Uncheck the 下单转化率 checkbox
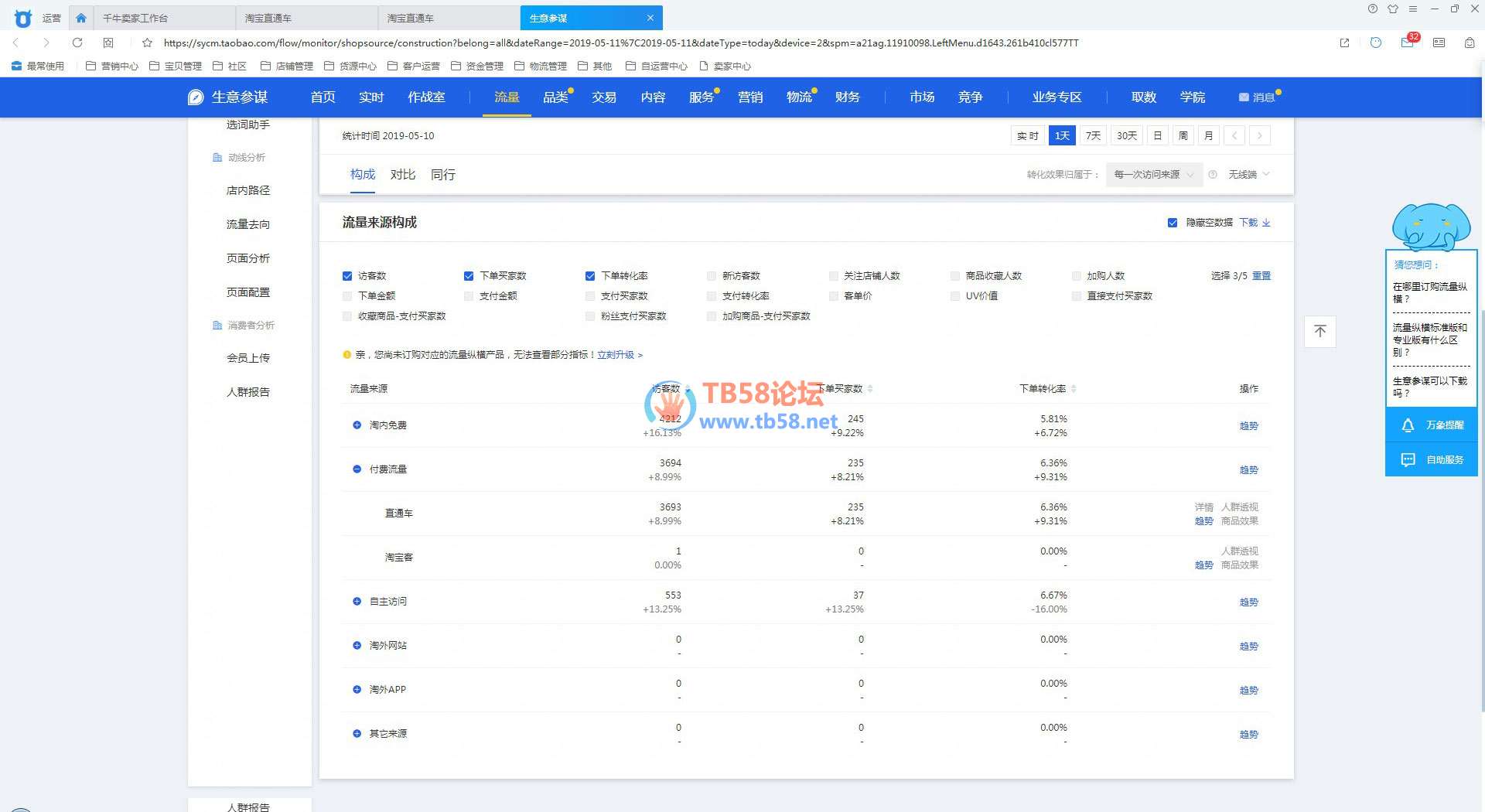Viewport: 1485px width, 812px height. [590, 276]
